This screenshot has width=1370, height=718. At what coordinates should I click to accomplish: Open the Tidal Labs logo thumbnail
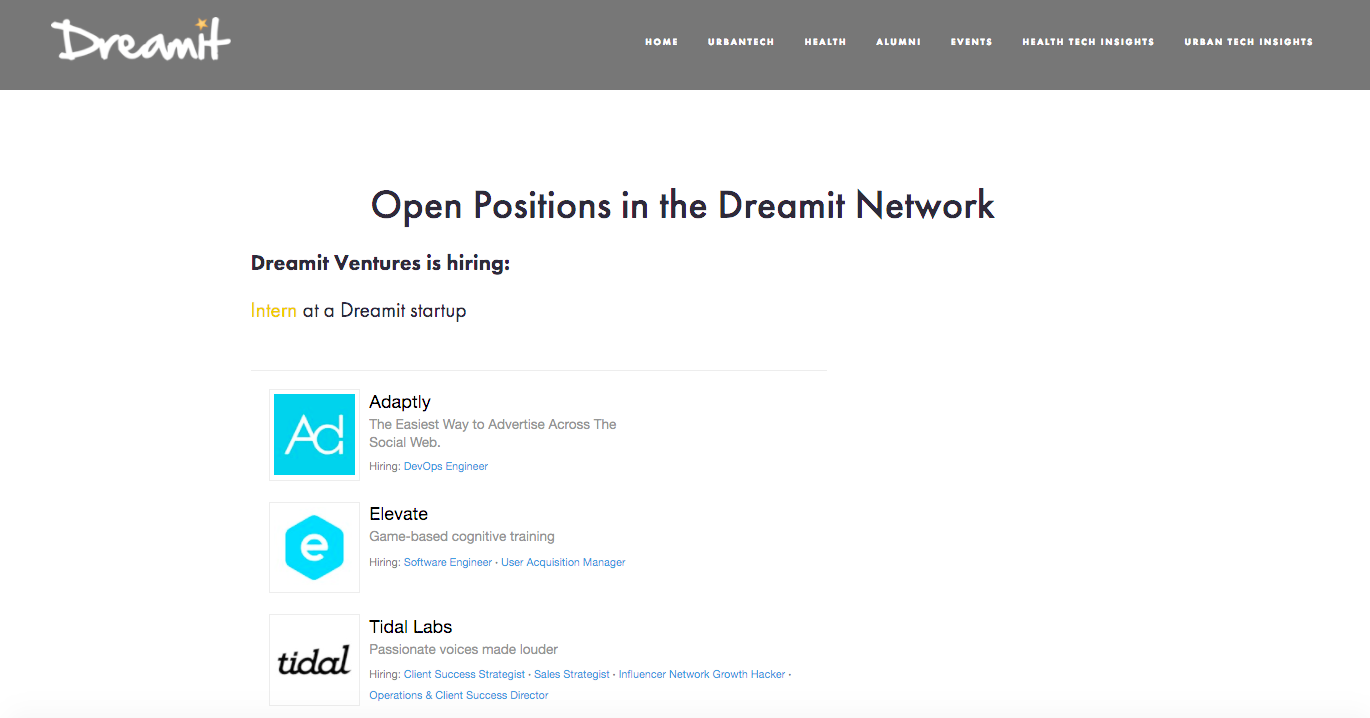[x=314, y=660]
